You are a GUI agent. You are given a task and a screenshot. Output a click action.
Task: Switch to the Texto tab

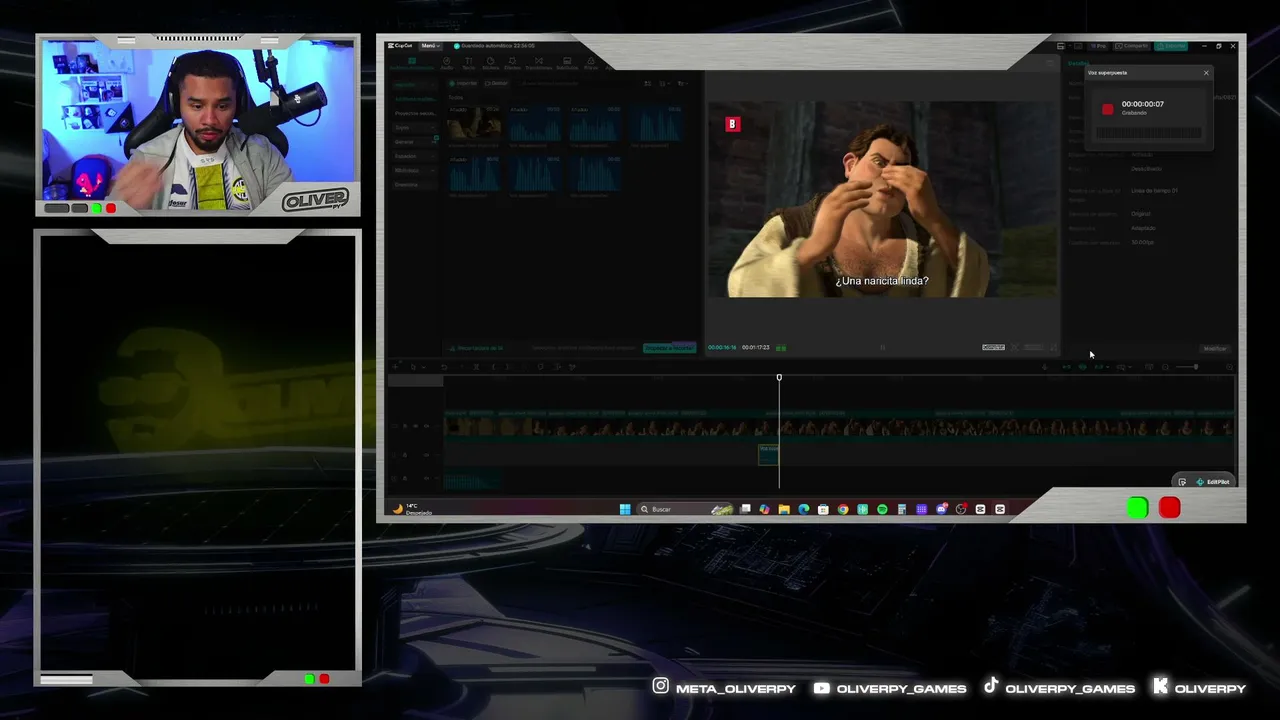pos(468,63)
